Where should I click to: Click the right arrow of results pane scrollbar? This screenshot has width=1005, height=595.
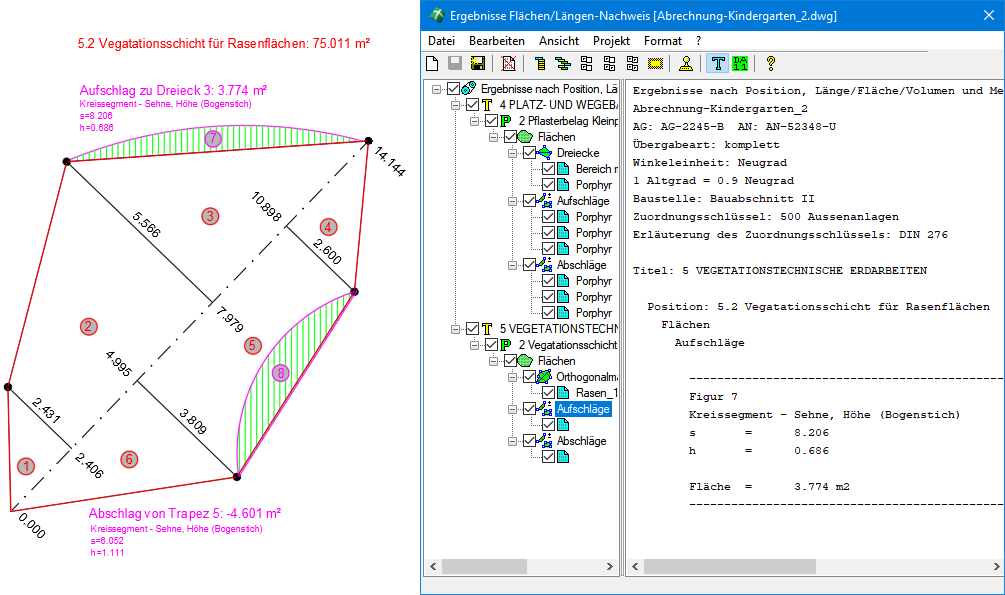995,567
